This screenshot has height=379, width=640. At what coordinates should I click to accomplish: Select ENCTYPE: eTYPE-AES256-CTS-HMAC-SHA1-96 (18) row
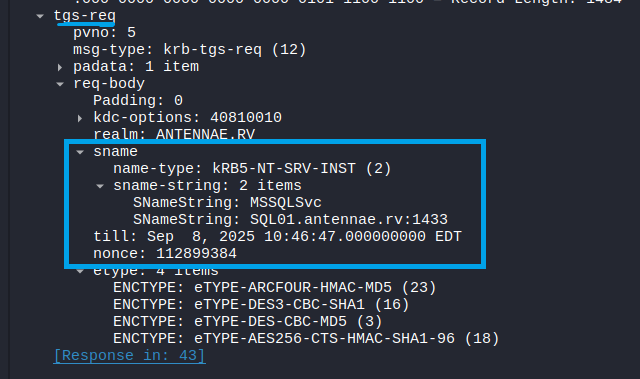306,339
